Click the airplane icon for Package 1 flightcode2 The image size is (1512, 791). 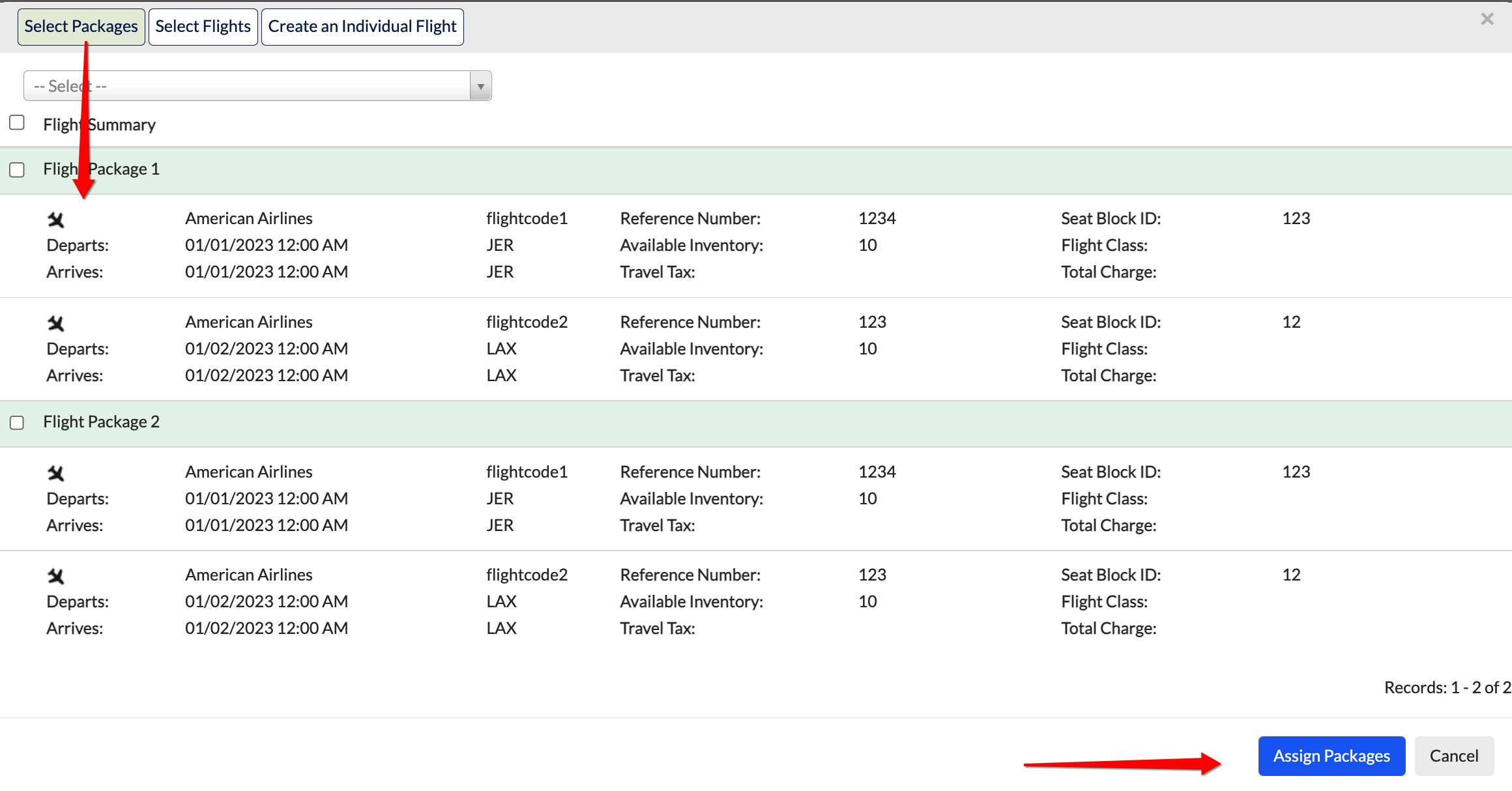coord(56,323)
